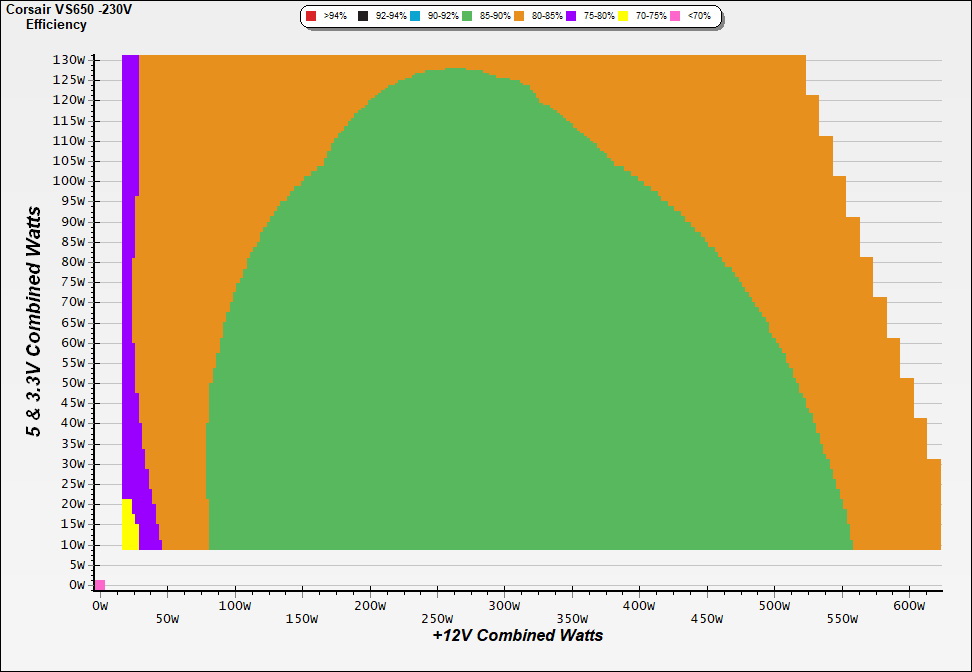Click the 600W label on horizontal axis
Viewport: 972px width, 672px height.
point(909,606)
